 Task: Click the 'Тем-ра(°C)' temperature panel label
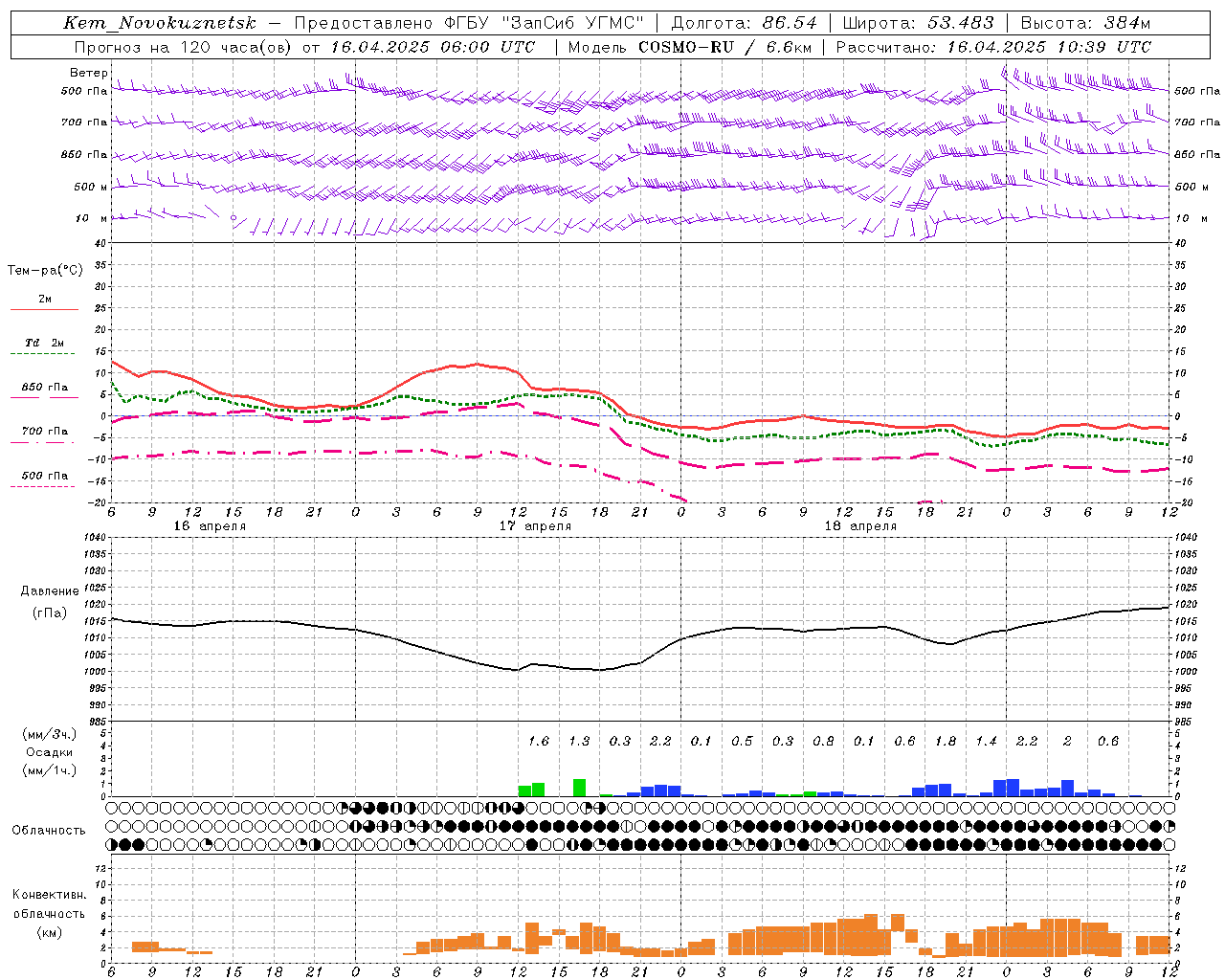click(45, 271)
